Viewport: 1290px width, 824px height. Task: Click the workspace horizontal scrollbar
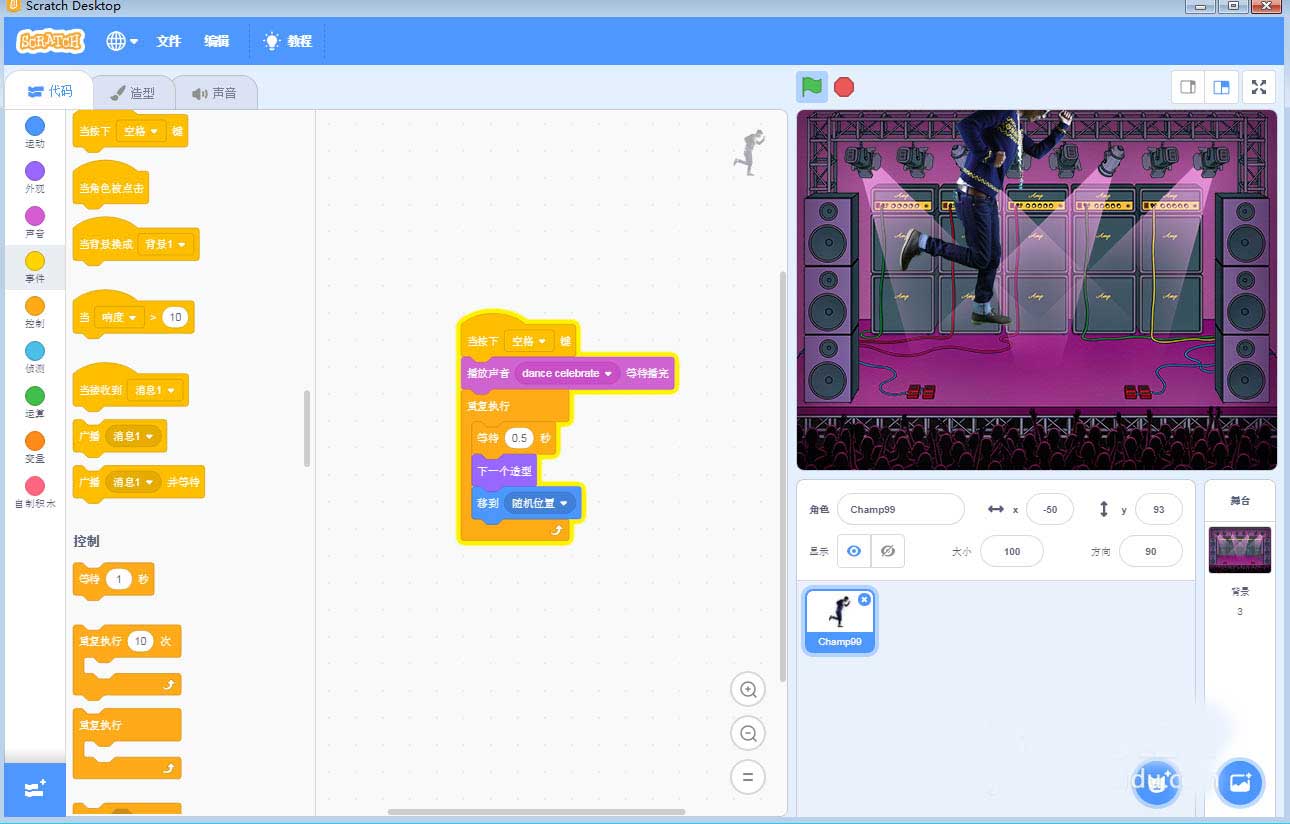pos(536,811)
